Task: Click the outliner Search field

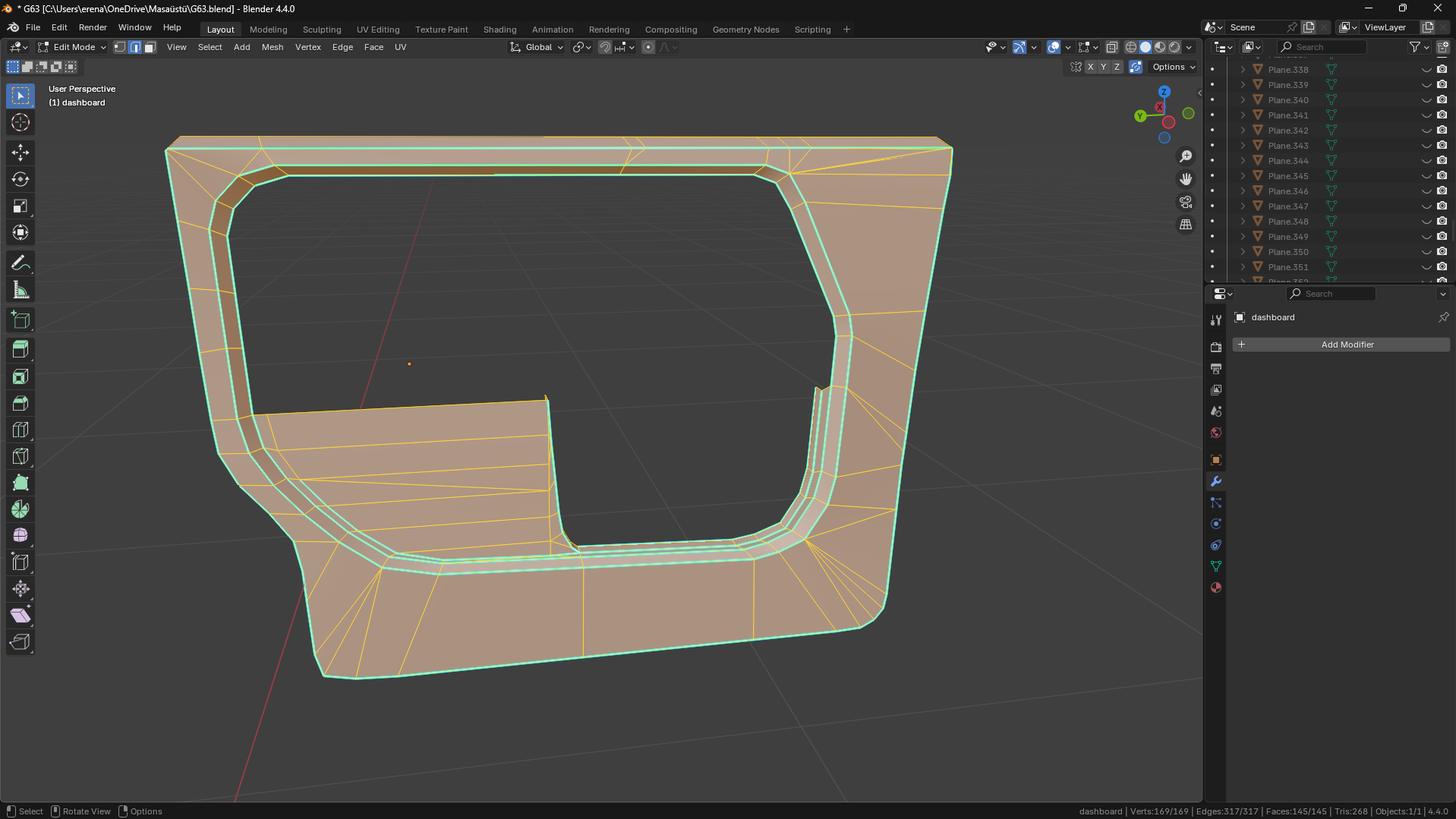Action: tap(1324, 47)
